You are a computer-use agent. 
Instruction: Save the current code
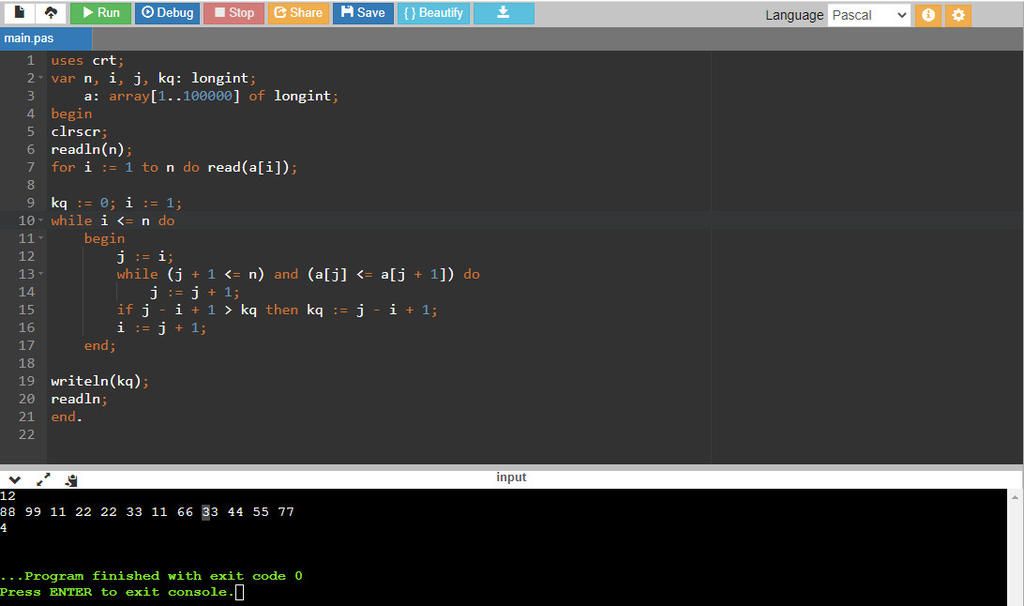tap(363, 13)
